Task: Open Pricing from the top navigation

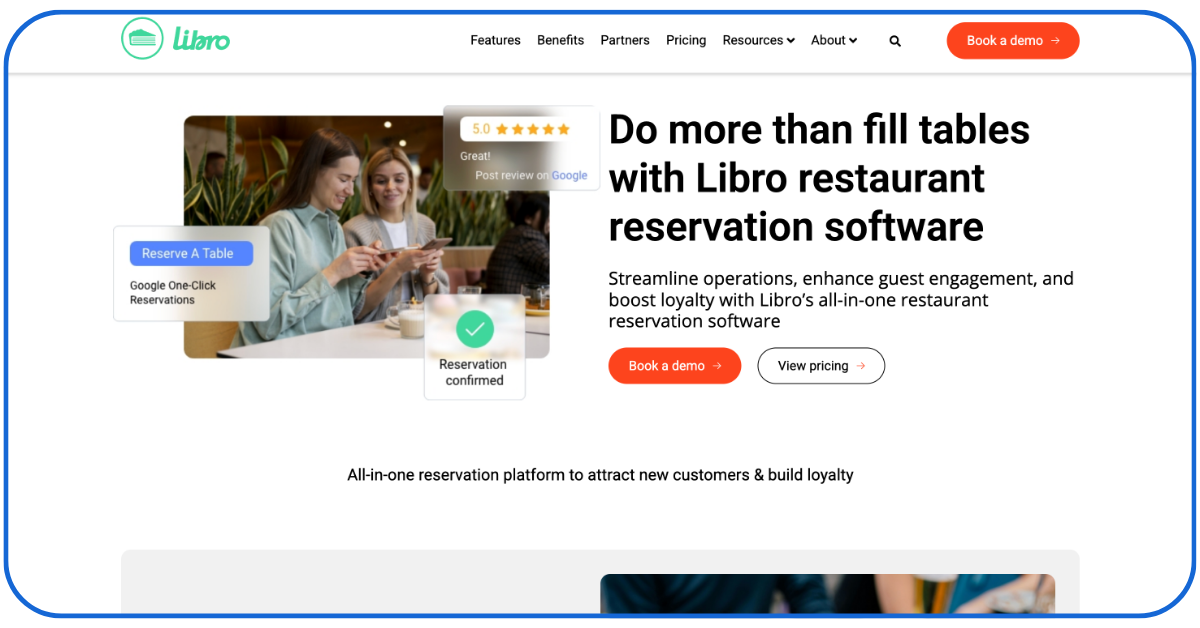Action: (686, 40)
